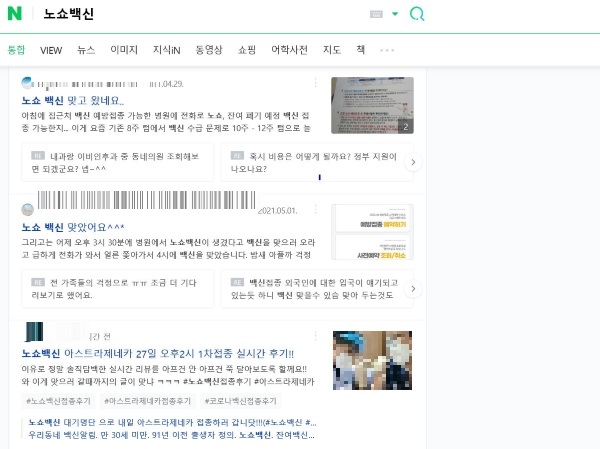Open the 책 tab
Image resolution: width=600 pixels, height=449 pixels.
(x=360, y=50)
